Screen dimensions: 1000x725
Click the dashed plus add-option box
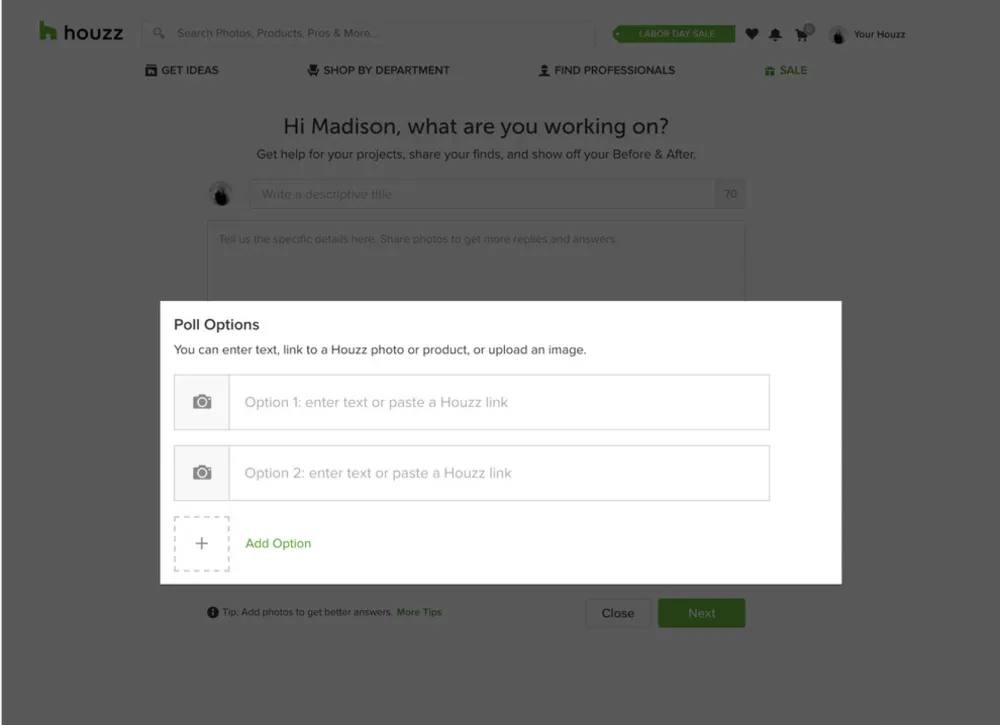click(x=202, y=544)
